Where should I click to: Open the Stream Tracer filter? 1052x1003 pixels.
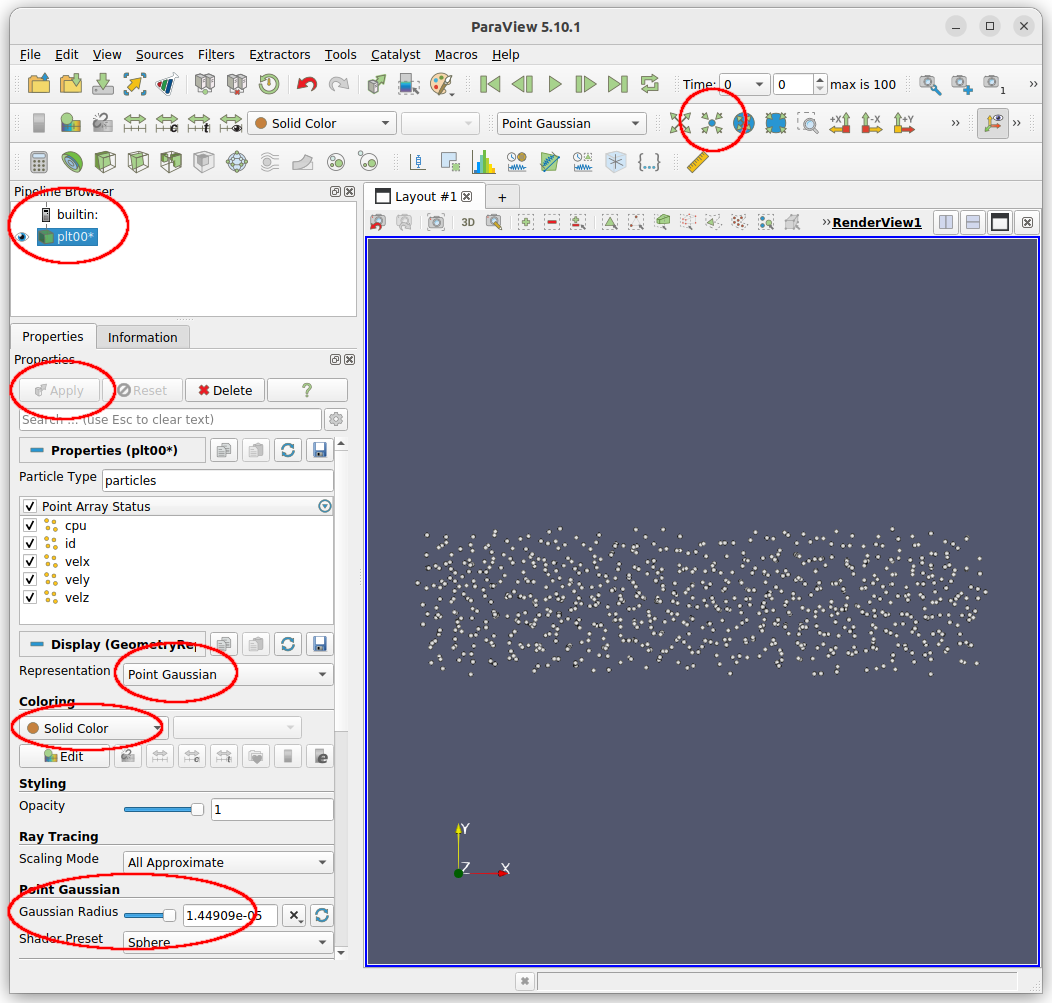click(269, 161)
